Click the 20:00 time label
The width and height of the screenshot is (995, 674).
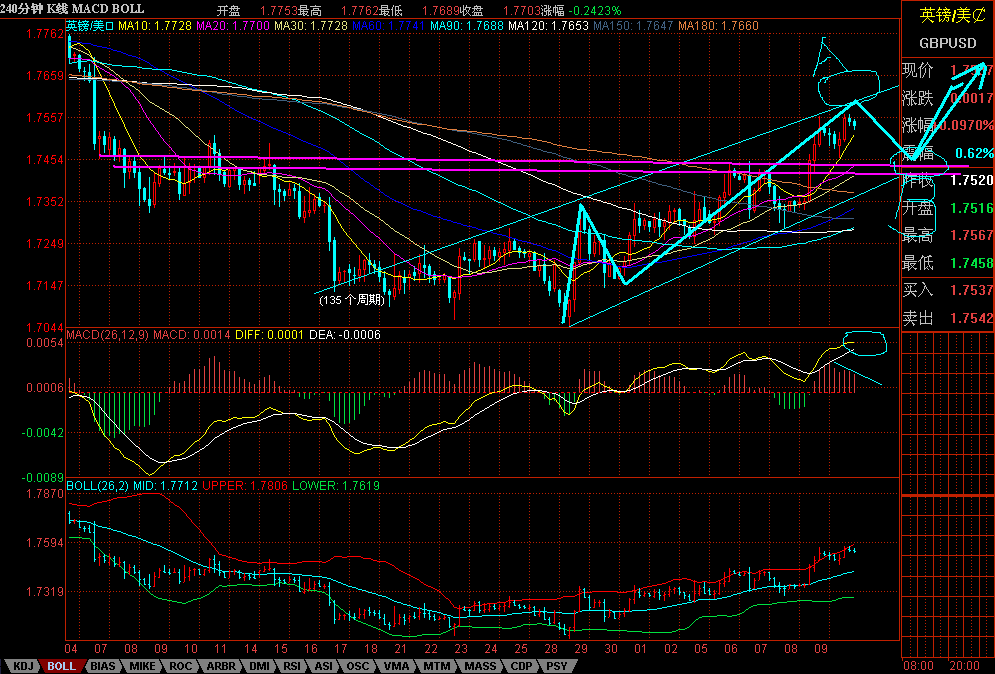[x=965, y=666]
